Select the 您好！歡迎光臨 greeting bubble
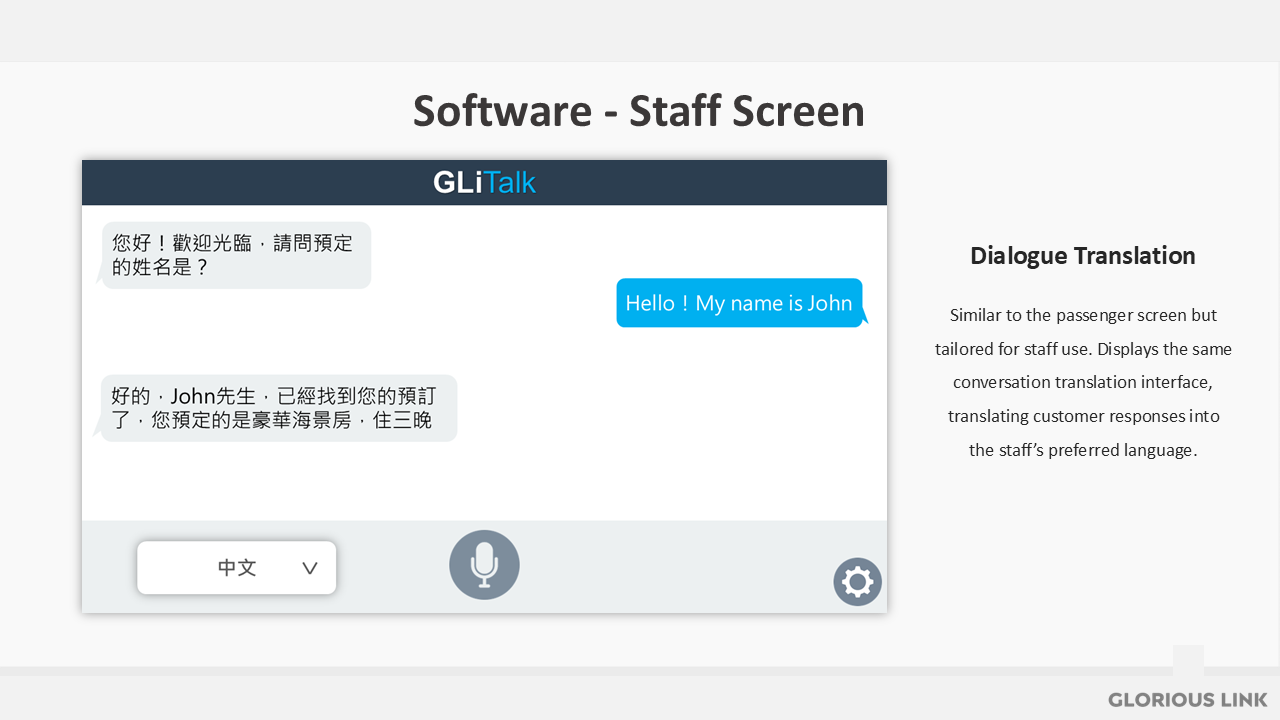The height and width of the screenshot is (720, 1280). tap(236, 255)
